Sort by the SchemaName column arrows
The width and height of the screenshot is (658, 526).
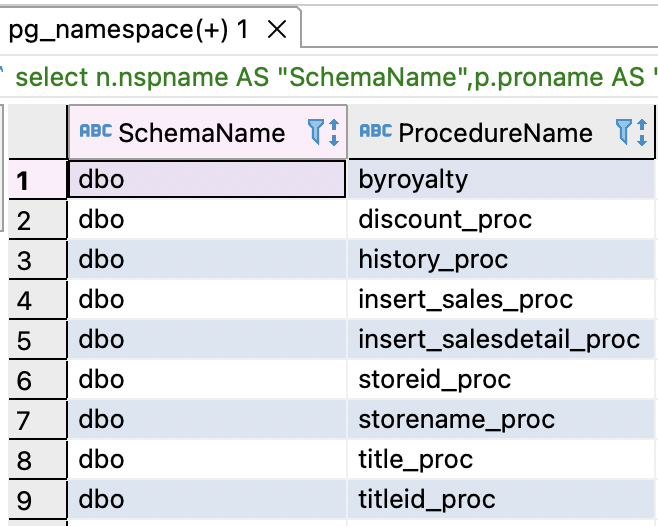click(334, 132)
